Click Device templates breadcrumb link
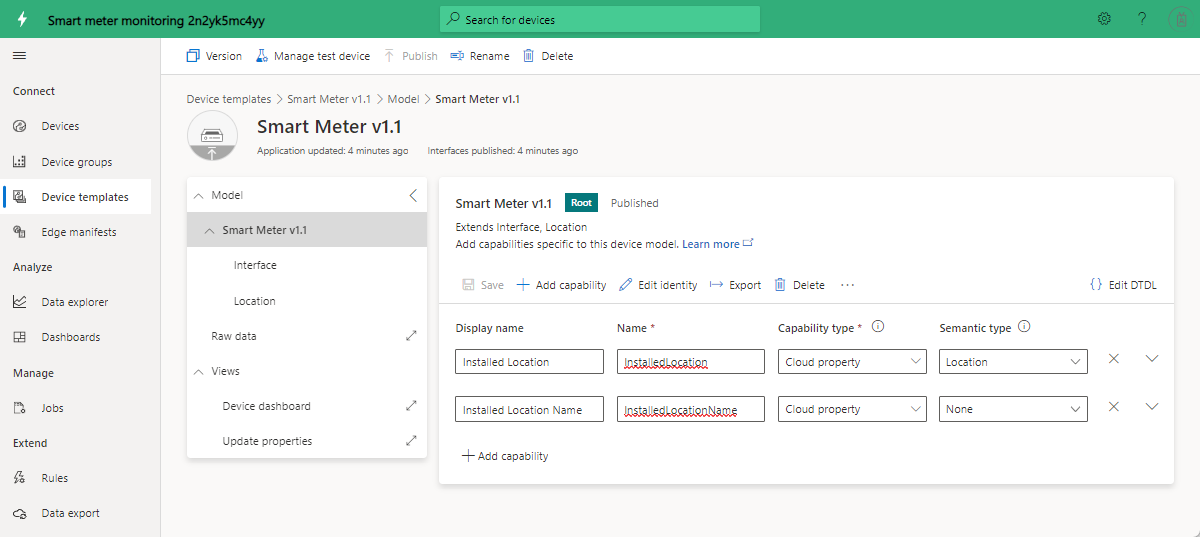This screenshot has height=537, width=1200. tap(228, 99)
